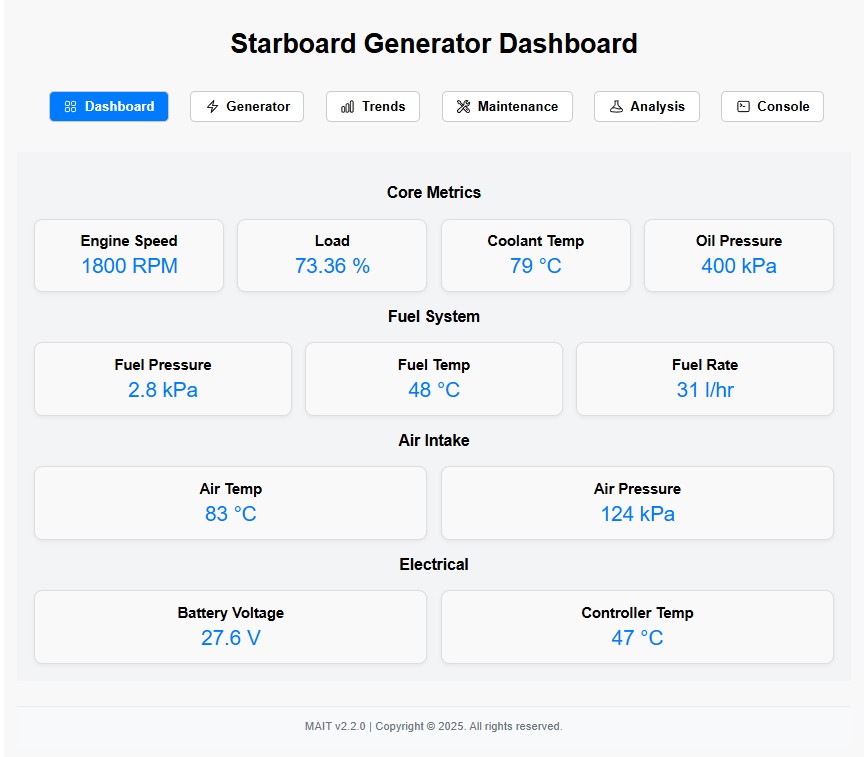The image size is (867, 757).
Task: Select the Load percentage card
Action: pyautogui.click(x=332, y=255)
